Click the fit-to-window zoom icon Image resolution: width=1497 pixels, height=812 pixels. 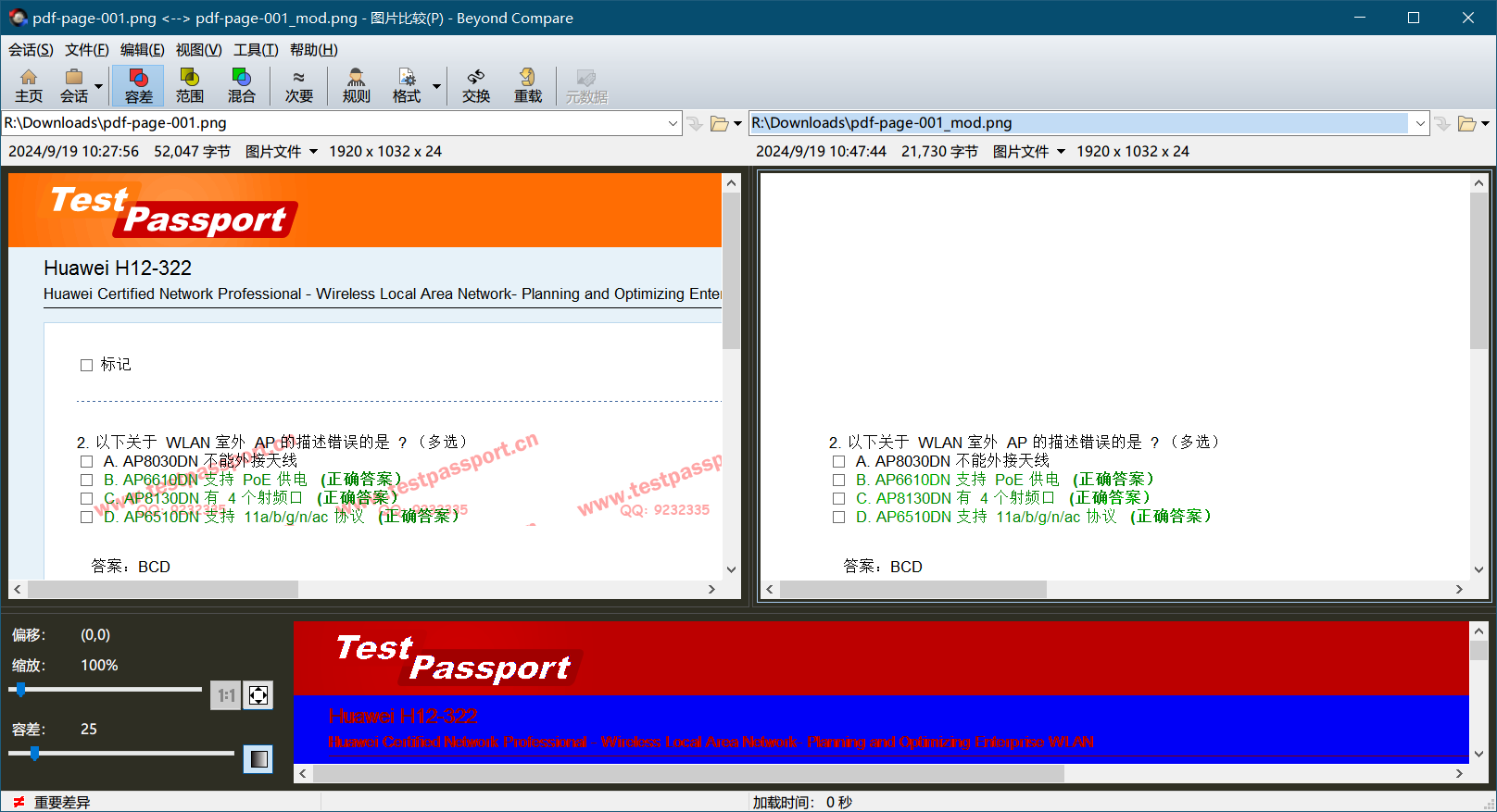[258, 695]
